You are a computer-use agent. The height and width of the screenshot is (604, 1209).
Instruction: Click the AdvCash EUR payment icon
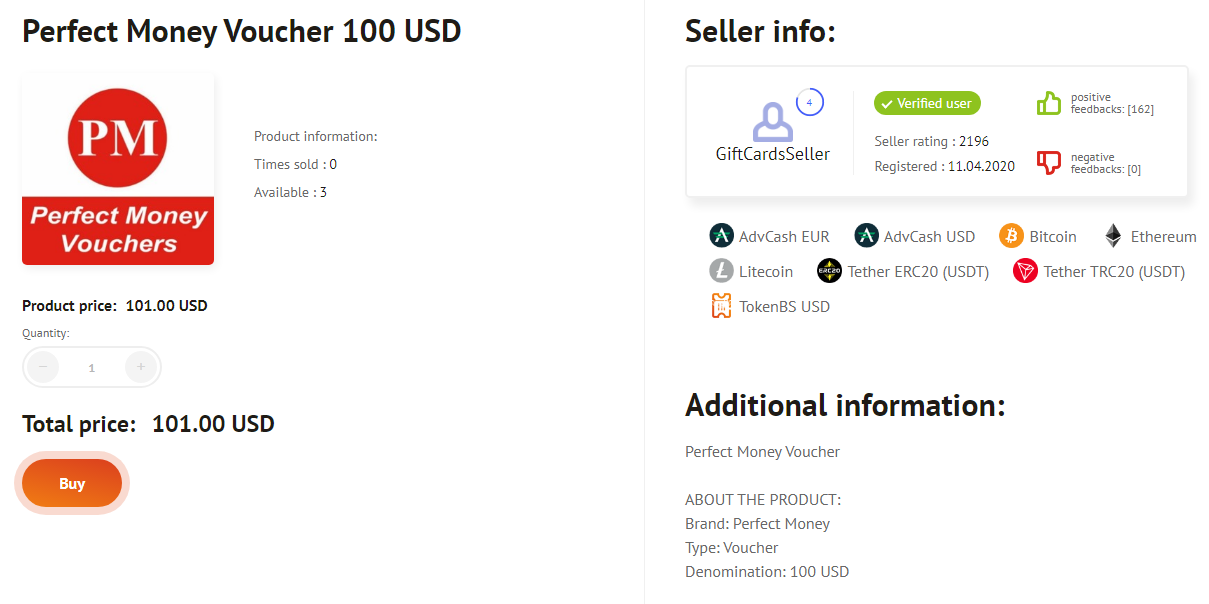pos(721,236)
